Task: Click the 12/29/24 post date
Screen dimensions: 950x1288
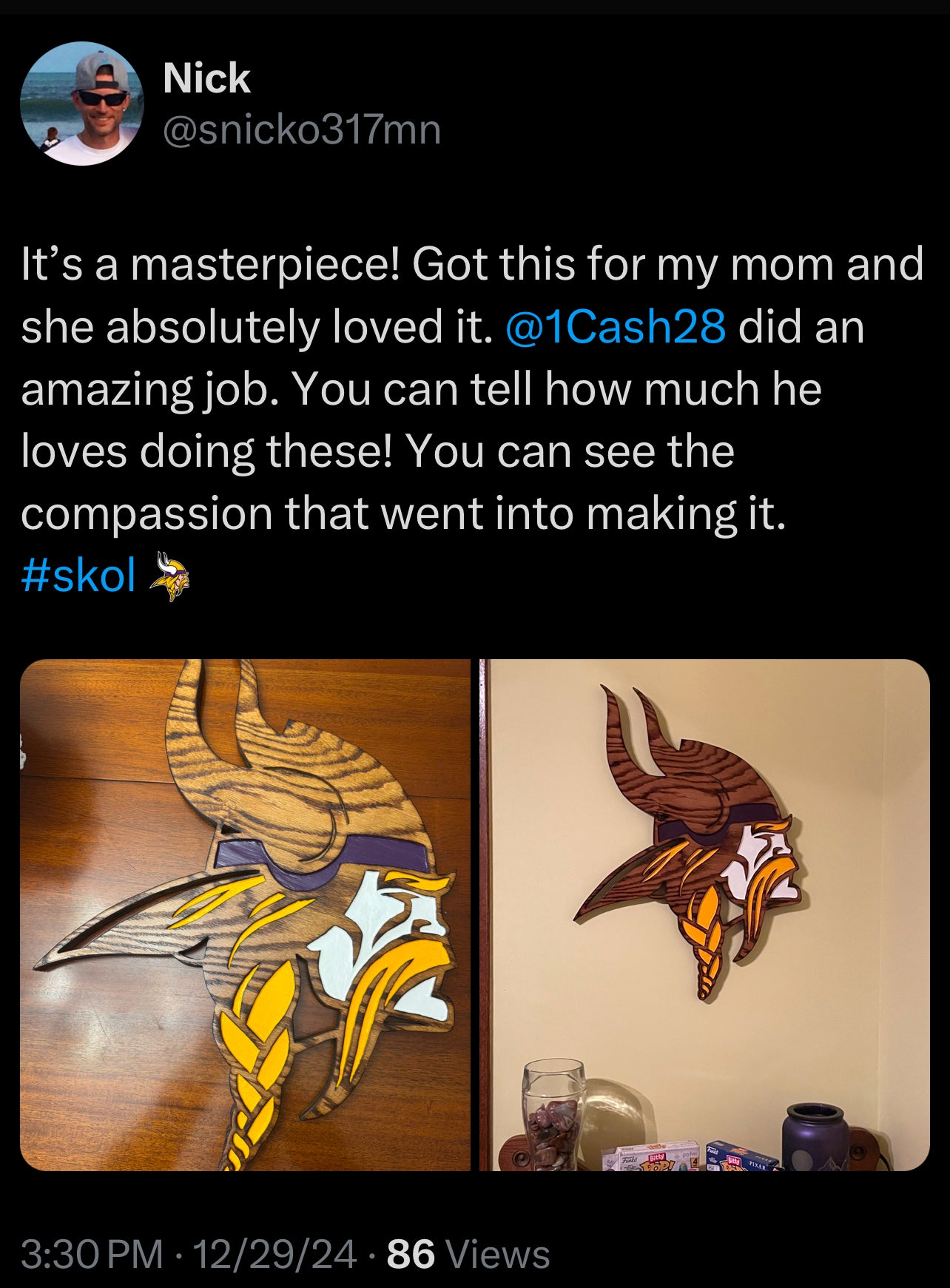Action: coord(274,1254)
